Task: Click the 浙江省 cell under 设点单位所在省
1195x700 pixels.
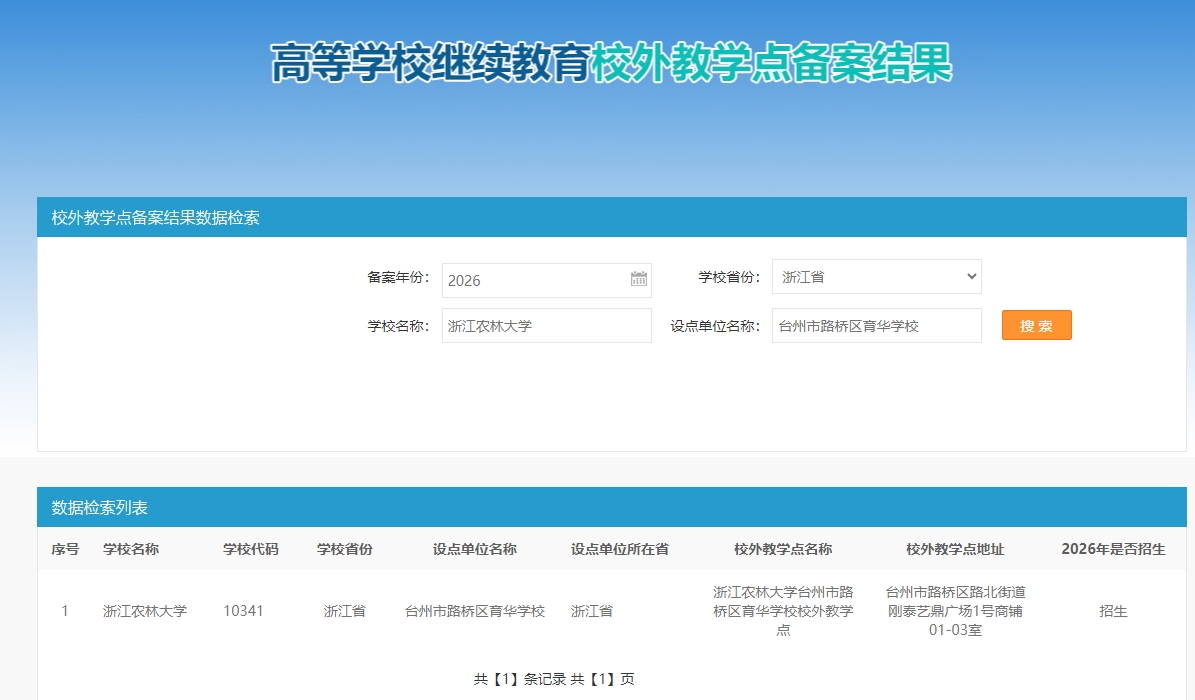Action: tap(591, 611)
